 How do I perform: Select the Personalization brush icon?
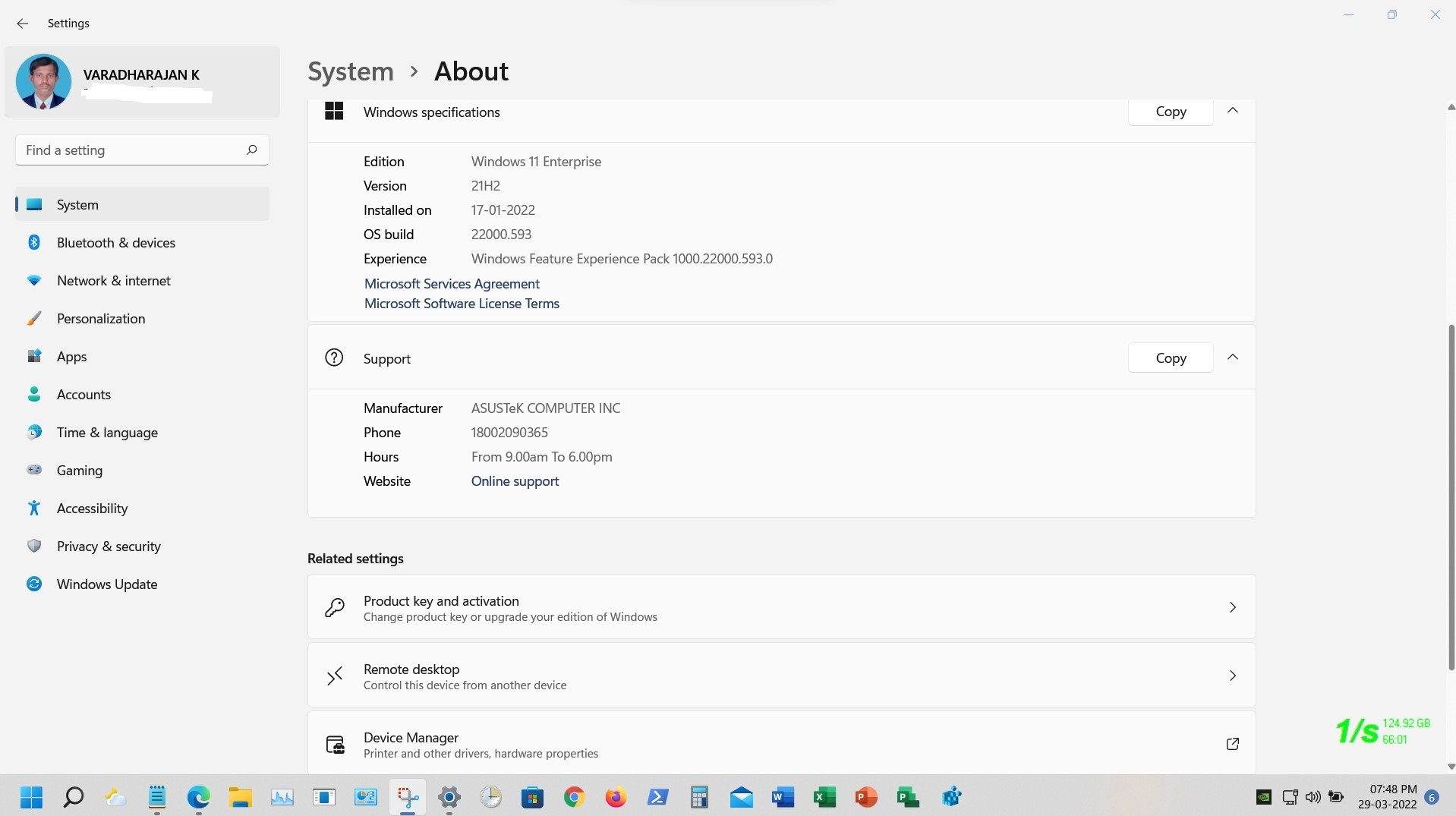[34, 318]
